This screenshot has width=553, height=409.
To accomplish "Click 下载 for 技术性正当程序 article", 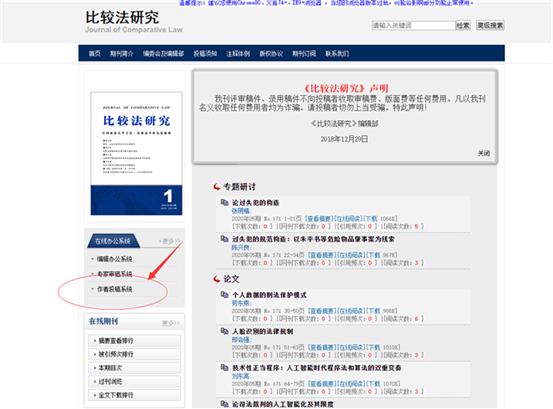I will click(373, 384).
